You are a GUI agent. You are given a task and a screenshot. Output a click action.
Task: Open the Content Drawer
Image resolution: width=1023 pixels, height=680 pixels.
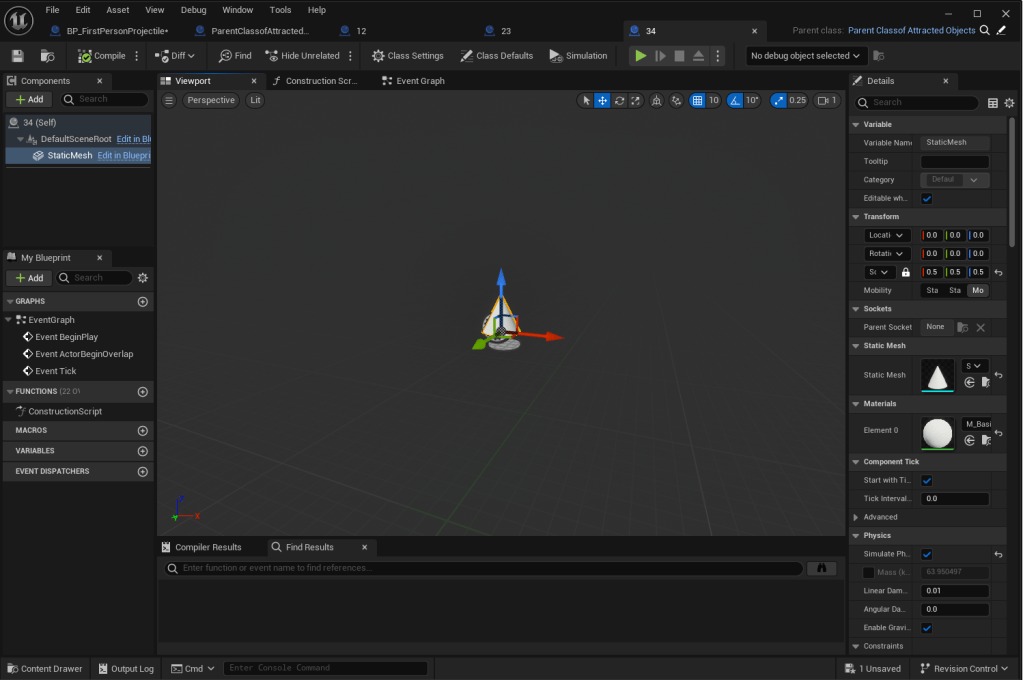(x=44, y=668)
